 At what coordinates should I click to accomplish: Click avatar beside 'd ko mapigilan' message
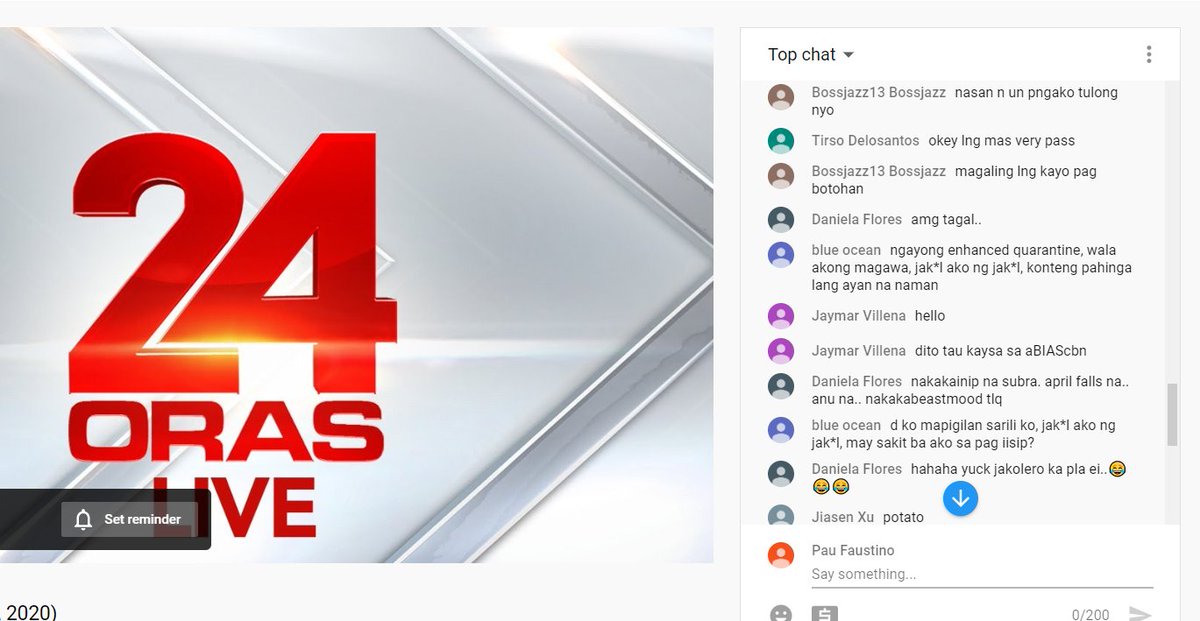coord(781,430)
